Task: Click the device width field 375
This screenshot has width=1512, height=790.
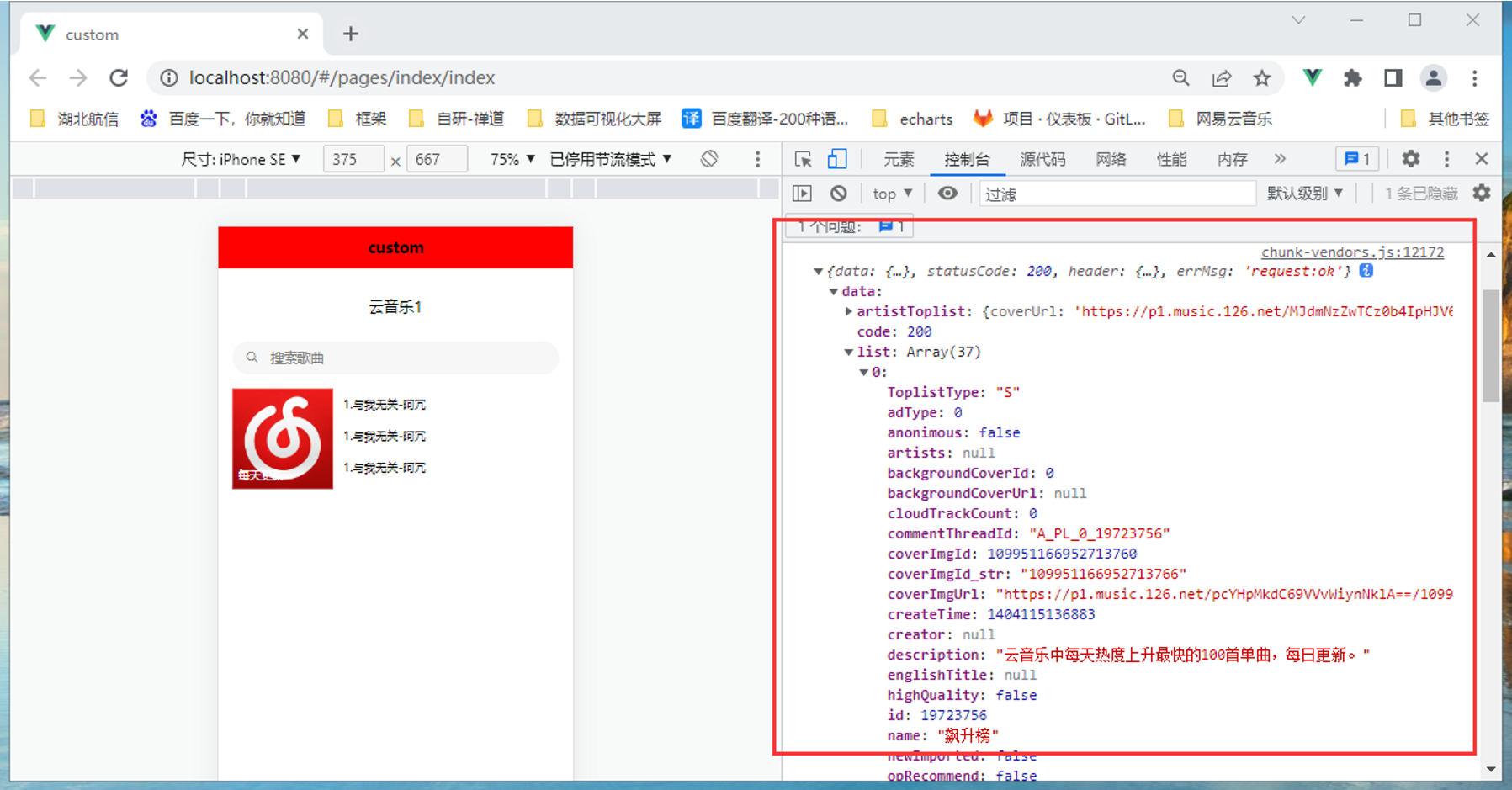Action: point(353,159)
